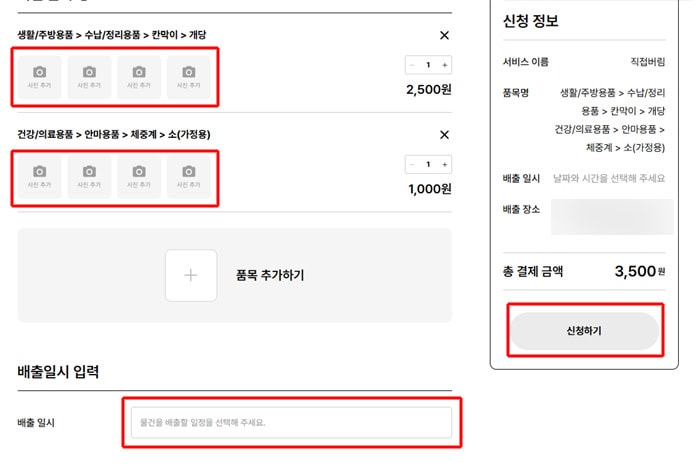Open the 배출 일시 schedule input field

point(292,422)
